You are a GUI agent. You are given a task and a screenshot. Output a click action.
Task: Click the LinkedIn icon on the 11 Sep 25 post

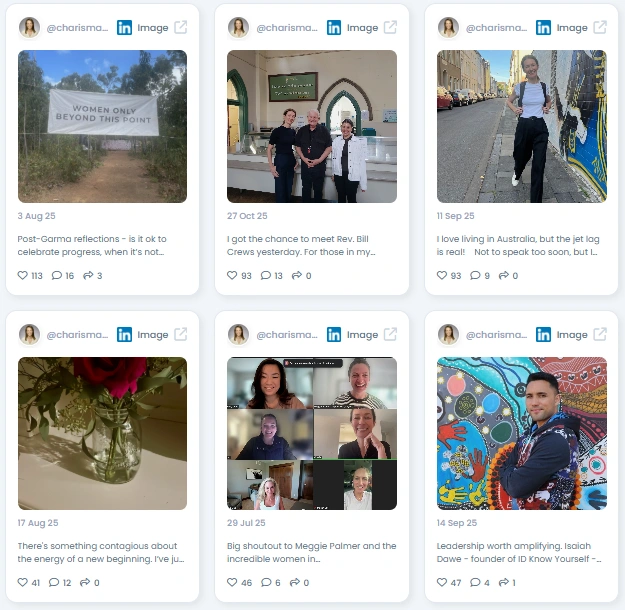pyautogui.click(x=543, y=28)
